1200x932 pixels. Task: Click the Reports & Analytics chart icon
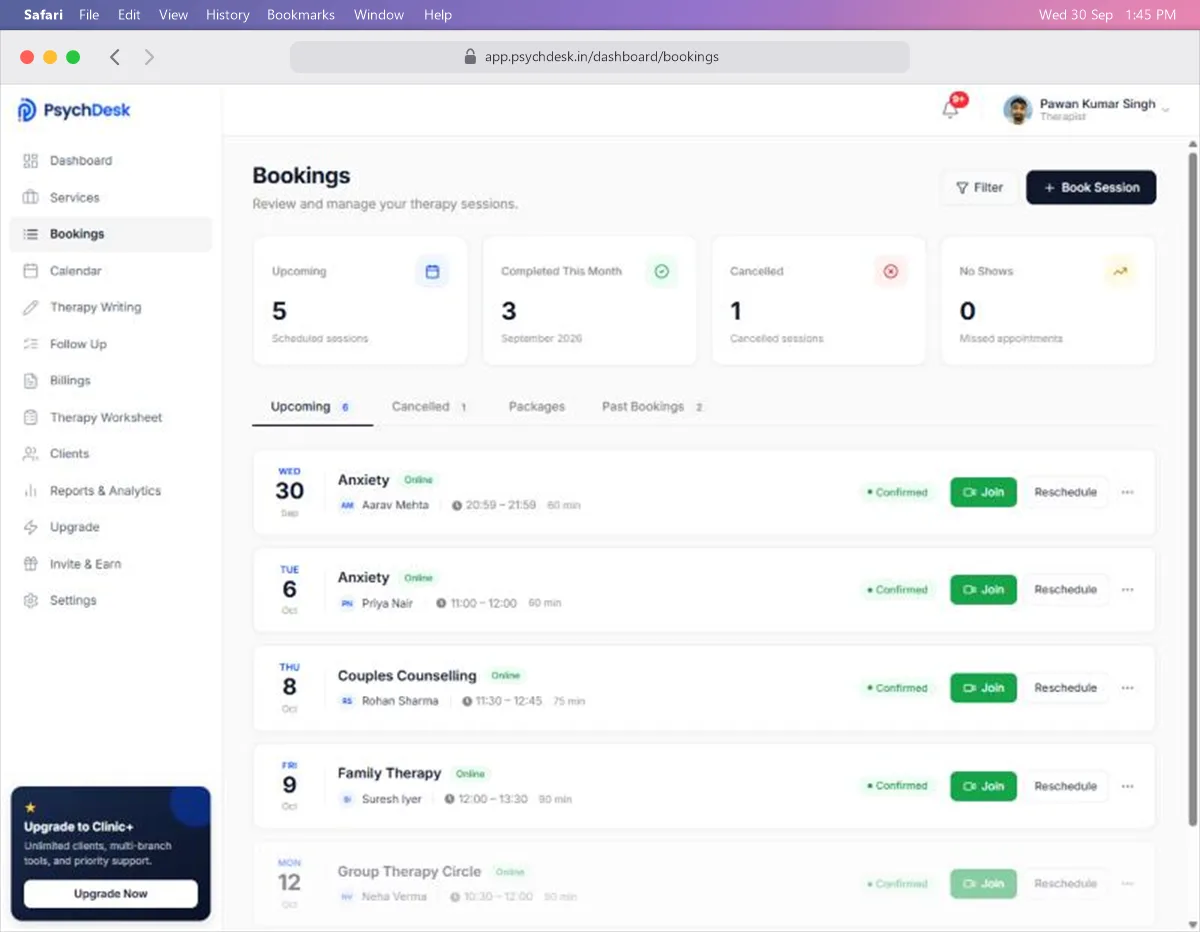click(x=30, y=491)
